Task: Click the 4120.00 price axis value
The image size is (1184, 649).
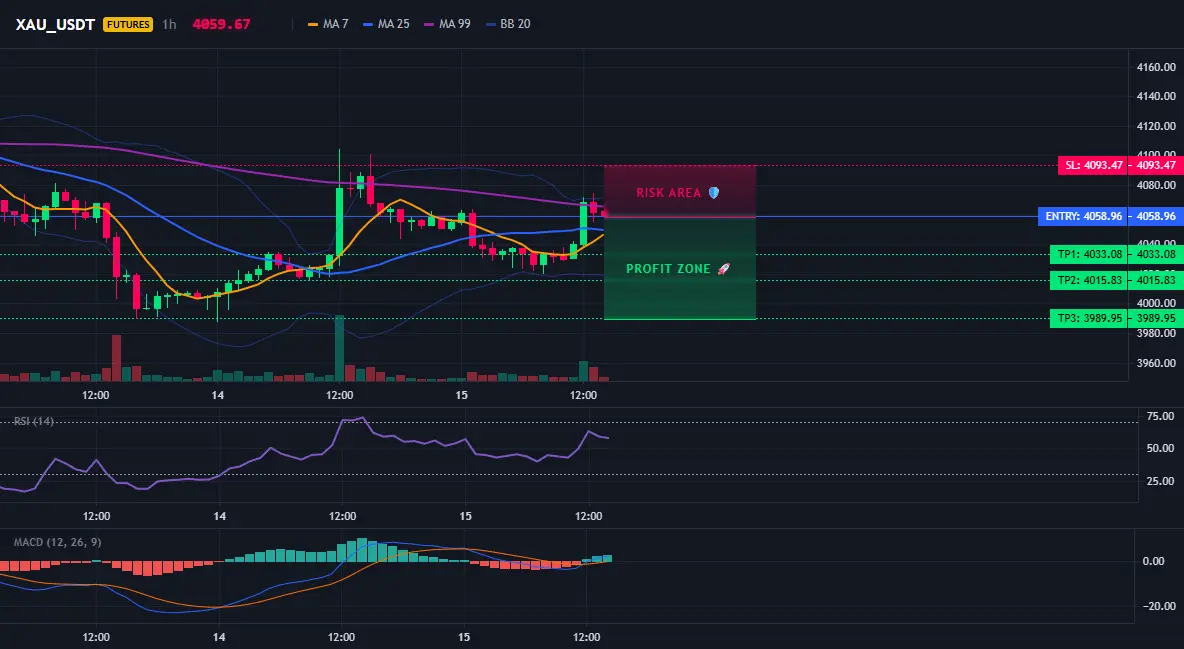Action: pyautogui.click(x=1156, y=126)
